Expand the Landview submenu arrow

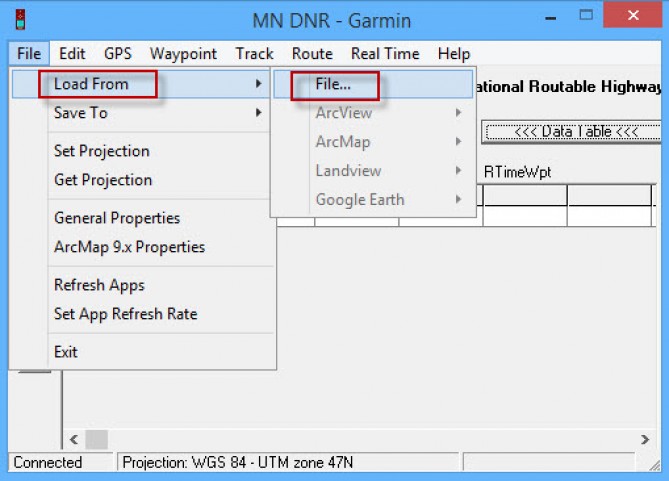pos(458,171)
